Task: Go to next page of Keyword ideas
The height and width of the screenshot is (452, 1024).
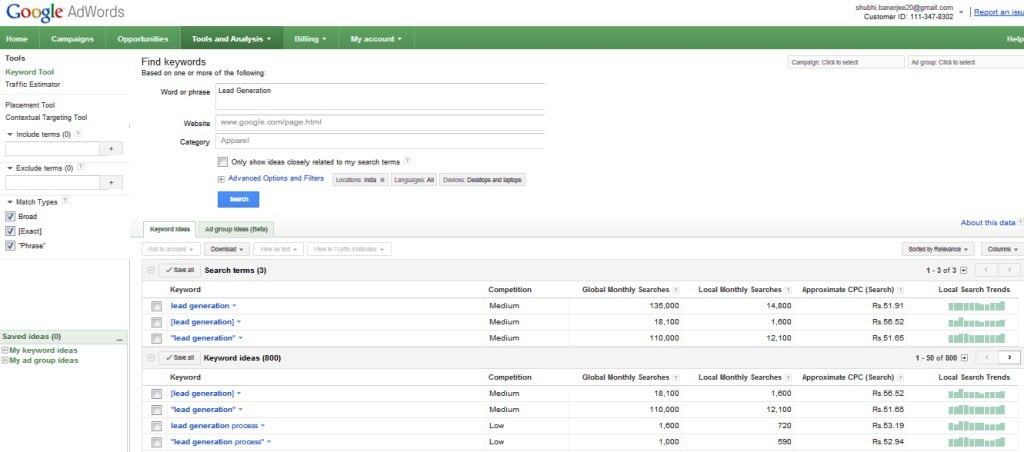Action: 1009,357
